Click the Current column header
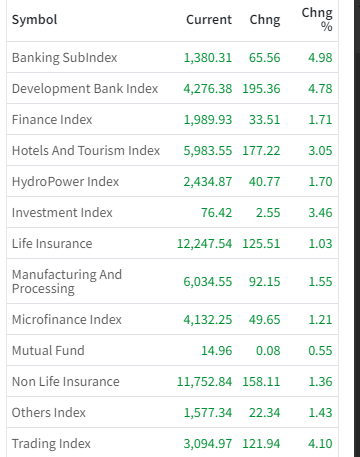The image size is (360, 457). (x=209, y=20)
